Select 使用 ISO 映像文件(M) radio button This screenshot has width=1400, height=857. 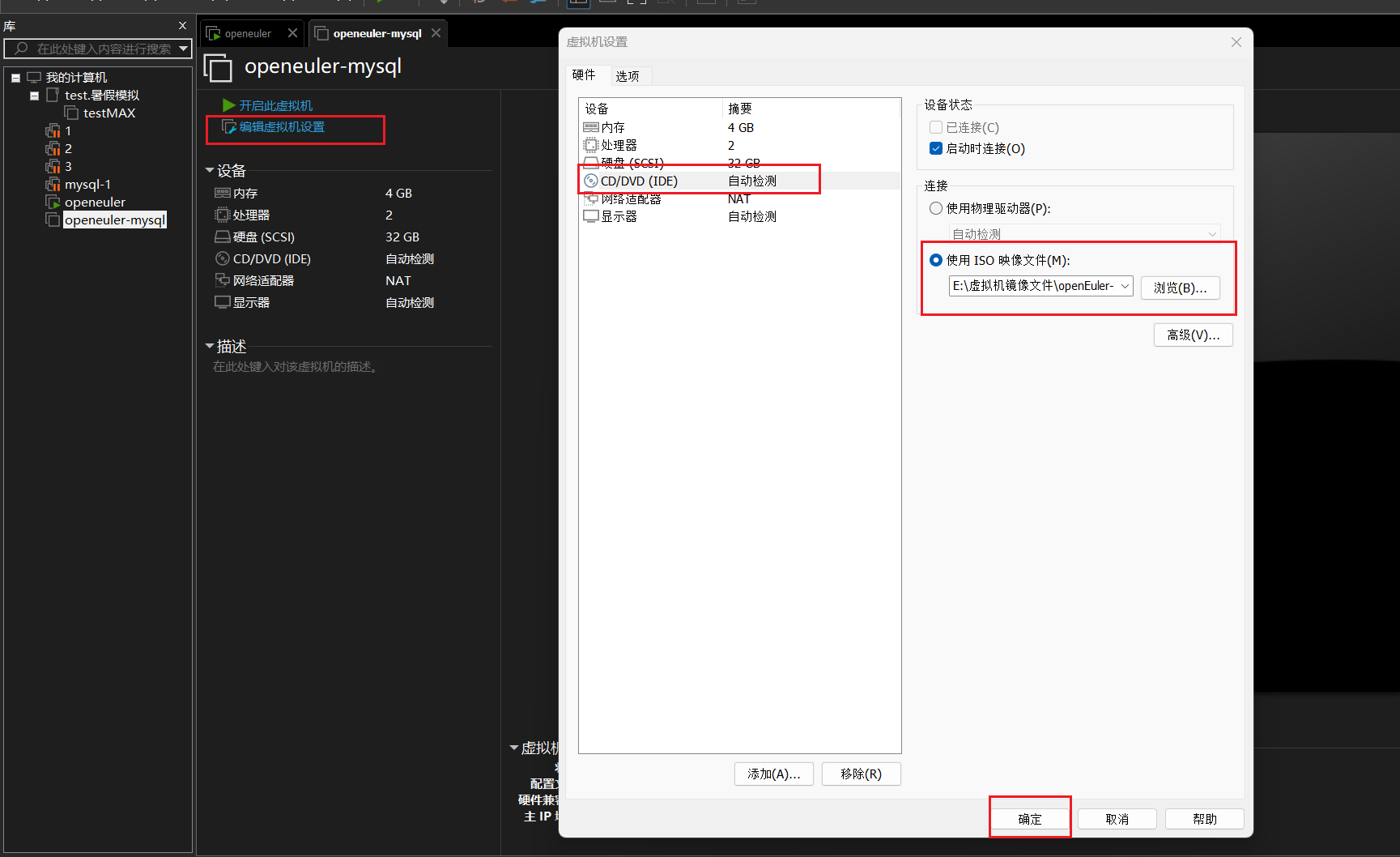click(936, 260)
